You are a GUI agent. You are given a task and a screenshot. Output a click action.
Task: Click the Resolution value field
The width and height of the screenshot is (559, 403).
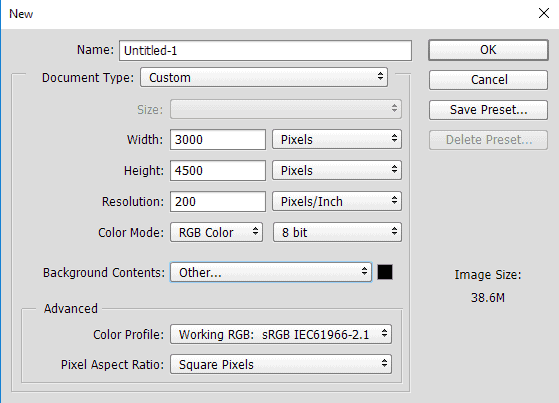tap(217, 202)
